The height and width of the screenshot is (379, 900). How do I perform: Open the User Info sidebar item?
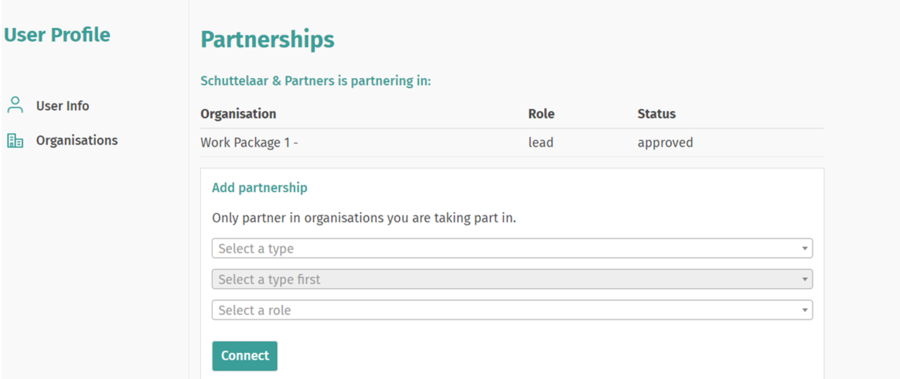click(63, 106)
